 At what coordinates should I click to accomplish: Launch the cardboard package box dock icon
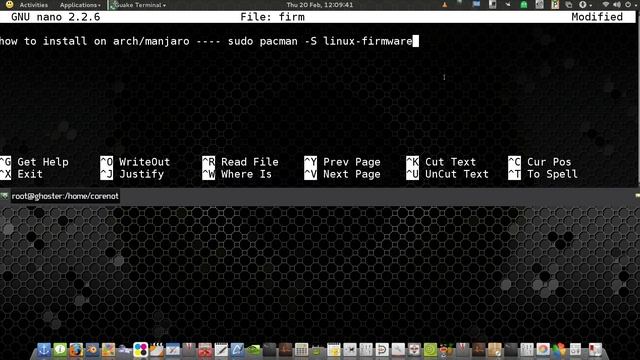coord(495,349)
